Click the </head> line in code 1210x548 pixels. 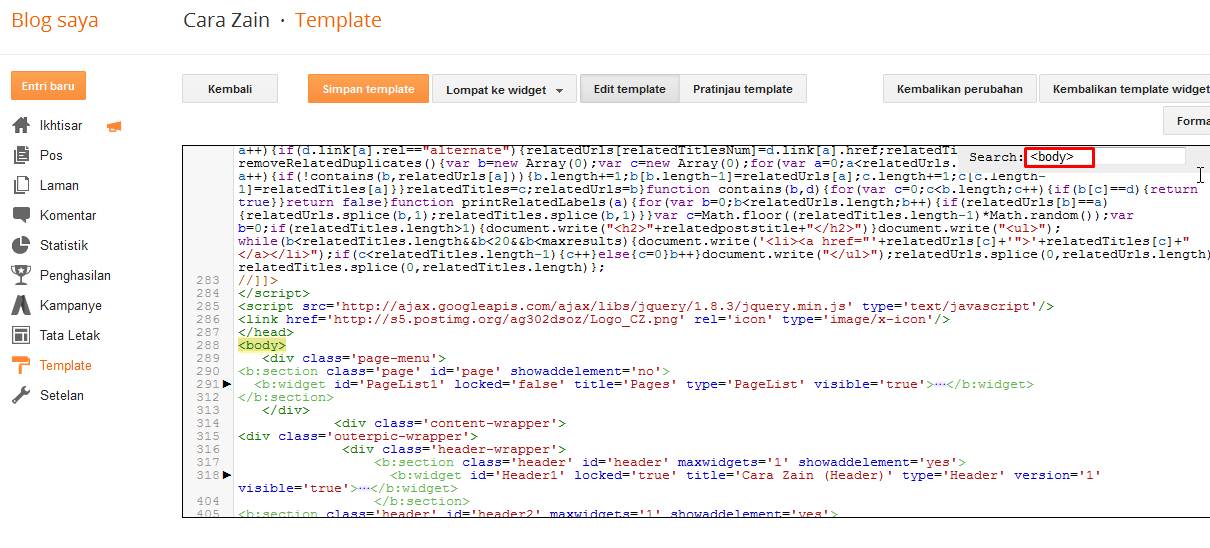click(x=266, y=332)
